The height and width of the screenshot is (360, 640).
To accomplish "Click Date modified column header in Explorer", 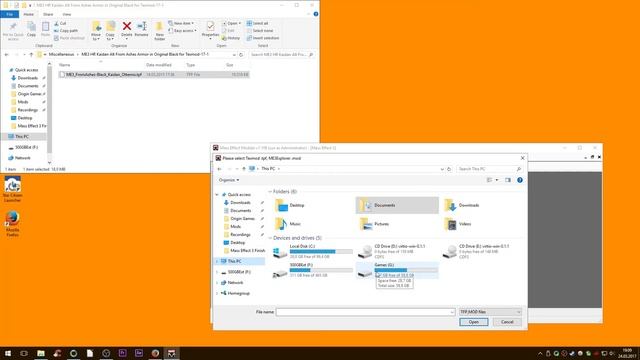I will pos(159,65).
